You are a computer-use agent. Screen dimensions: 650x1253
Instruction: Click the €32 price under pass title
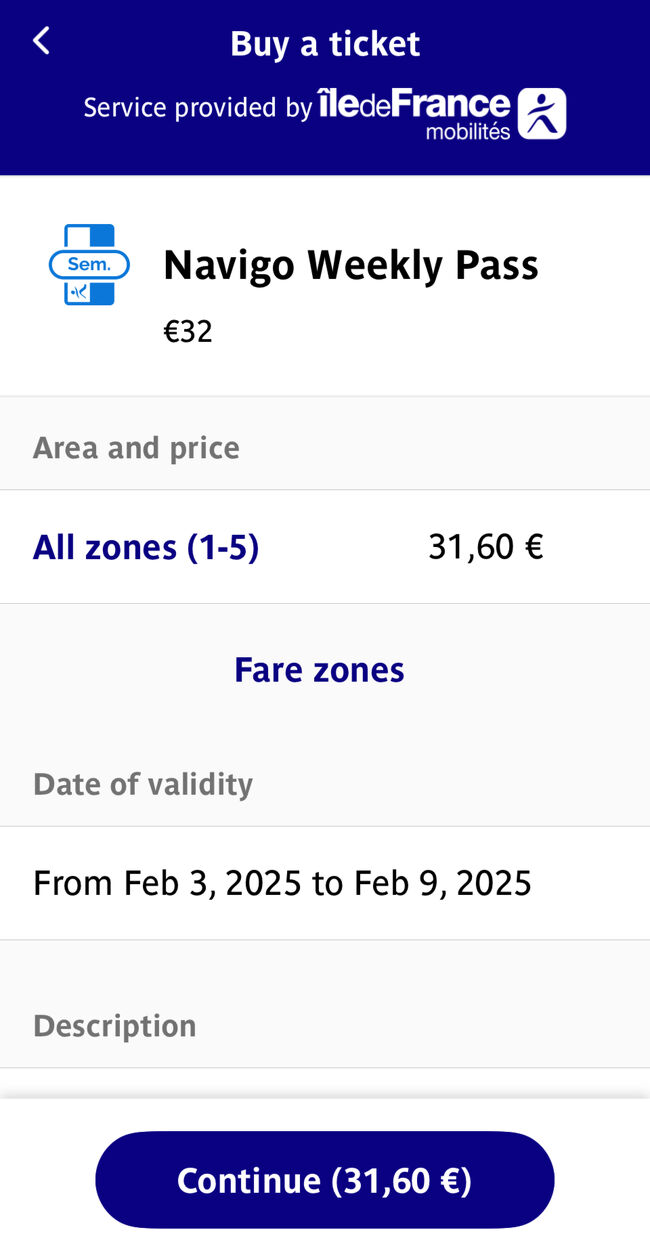coord(188,332)
